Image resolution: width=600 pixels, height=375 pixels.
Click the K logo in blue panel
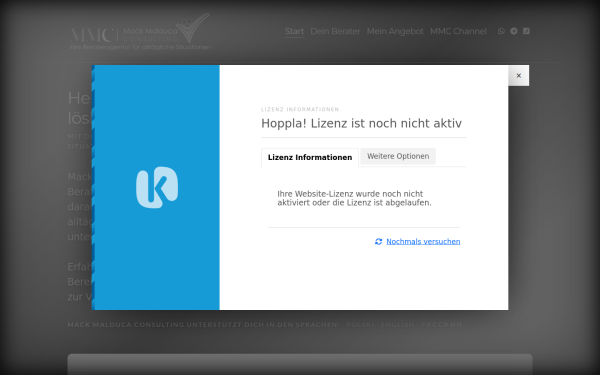click(x=157, y=187)
